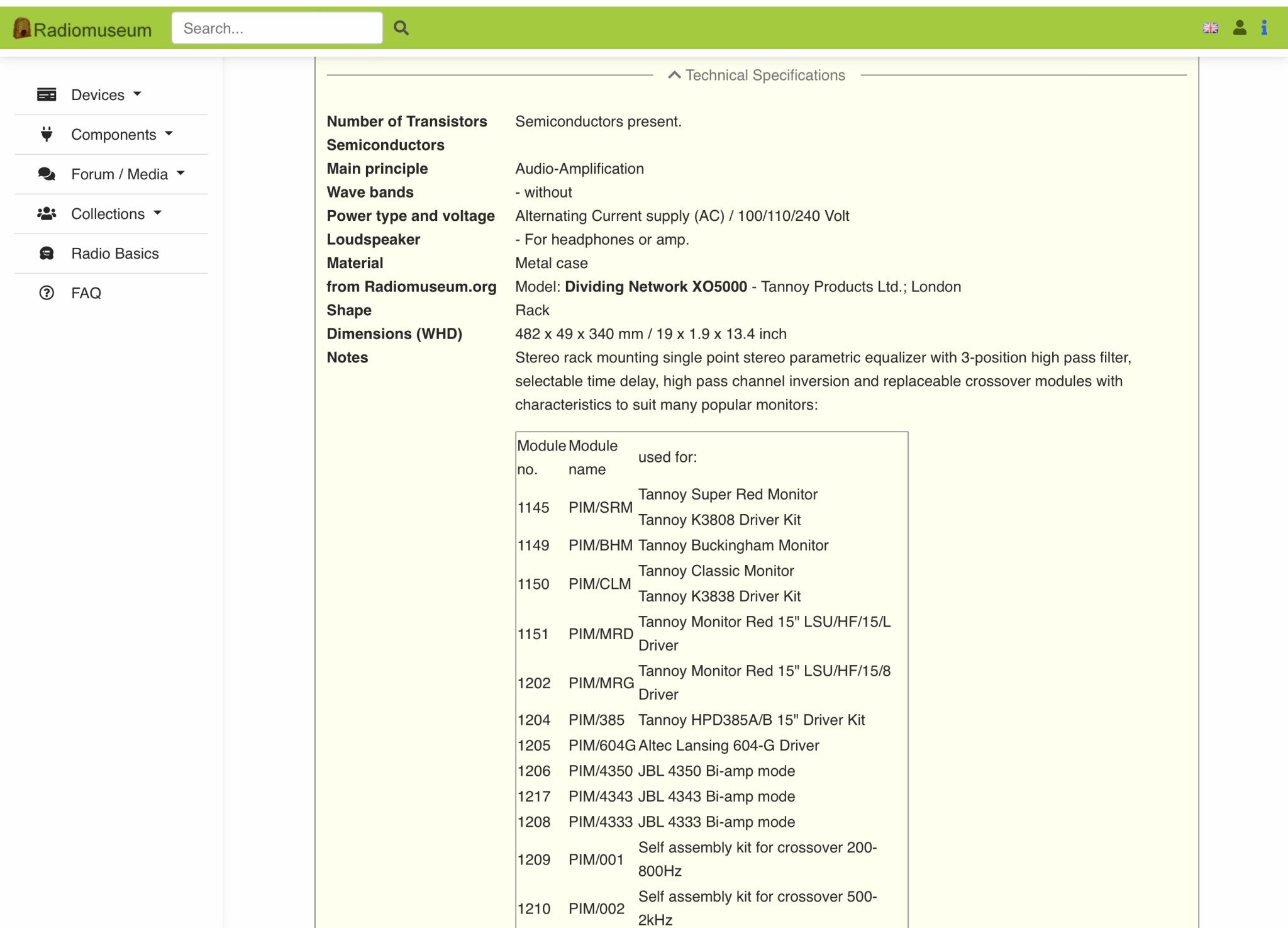Click the Wave bands label
Viewport: 1288px width, 928px height.
[x=370, y=192]
